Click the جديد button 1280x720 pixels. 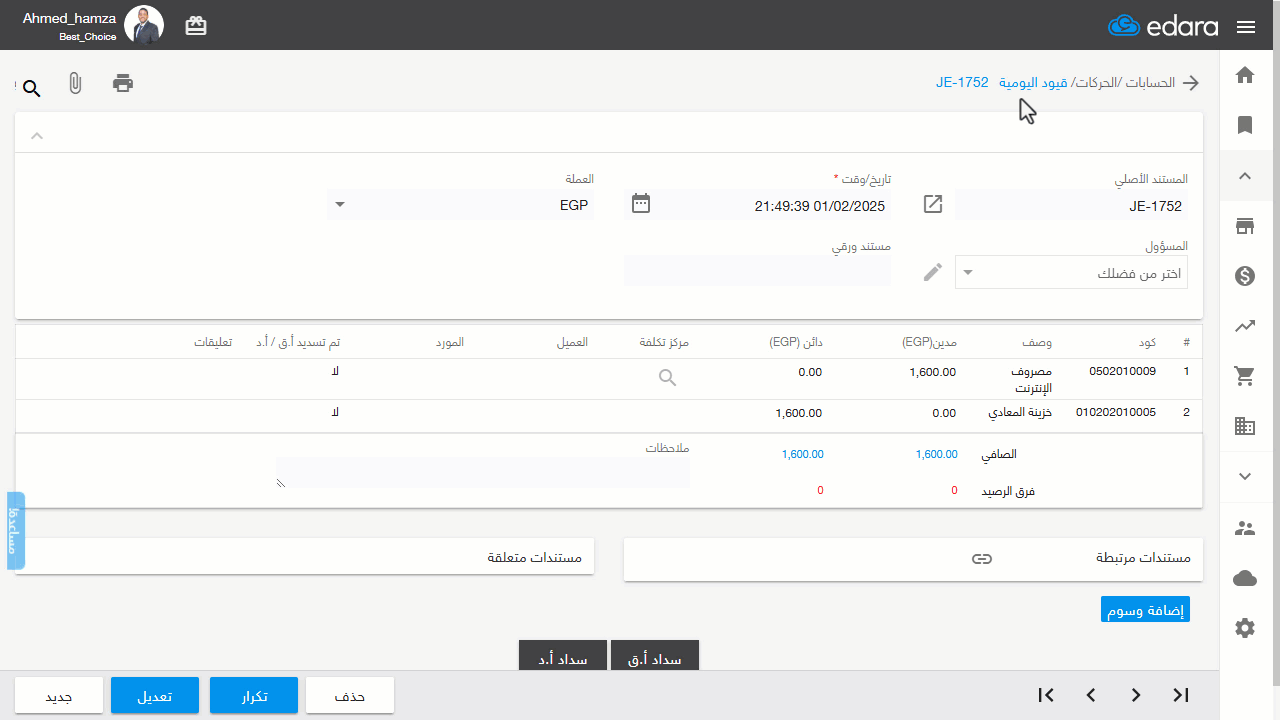[59, 696]
